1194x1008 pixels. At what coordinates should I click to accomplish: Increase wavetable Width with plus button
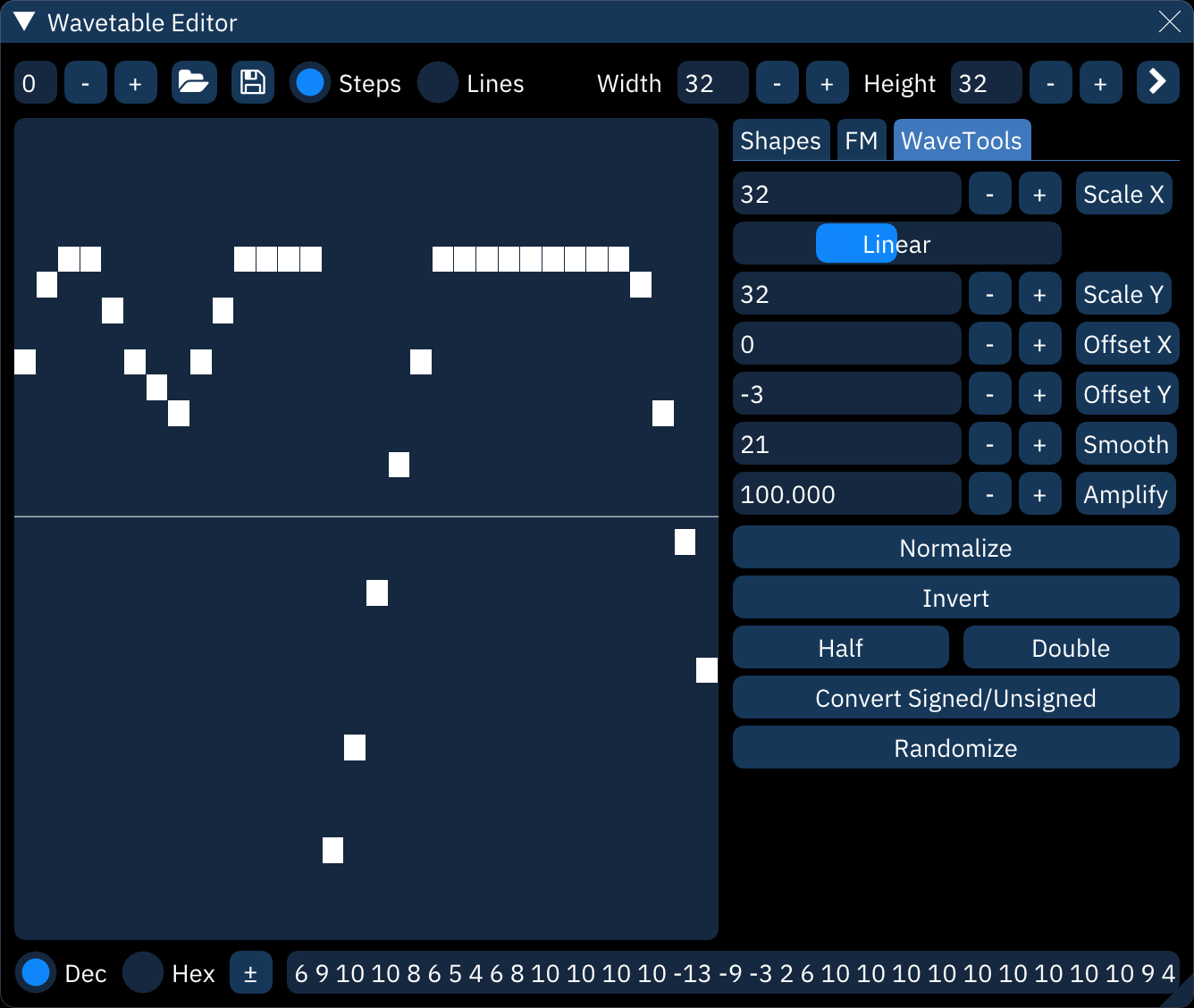point(827,83)
